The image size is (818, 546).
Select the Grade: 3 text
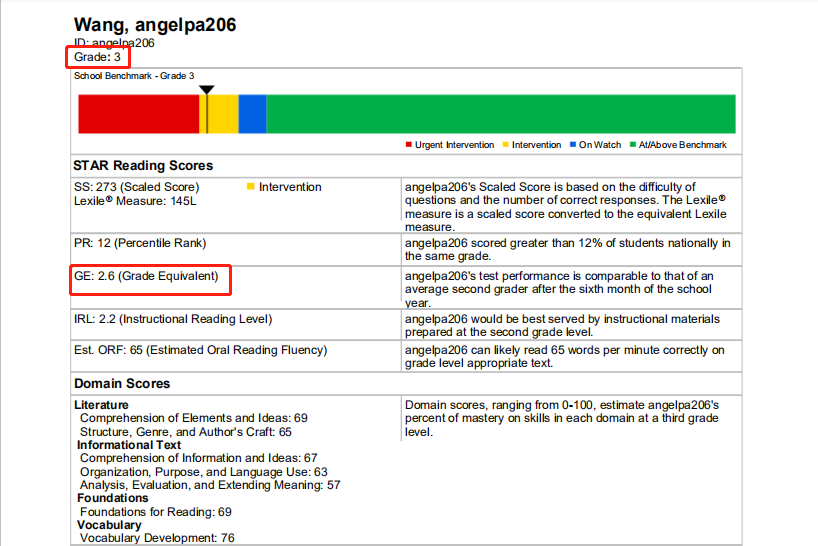(x=98, y=57)
